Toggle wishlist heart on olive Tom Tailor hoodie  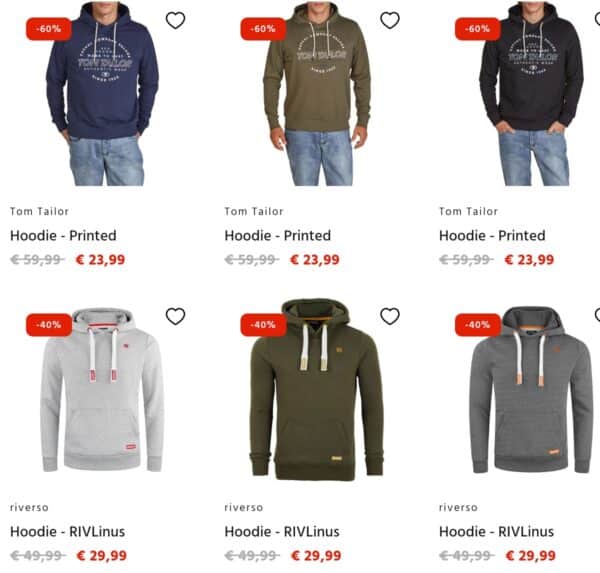point(390,20)
